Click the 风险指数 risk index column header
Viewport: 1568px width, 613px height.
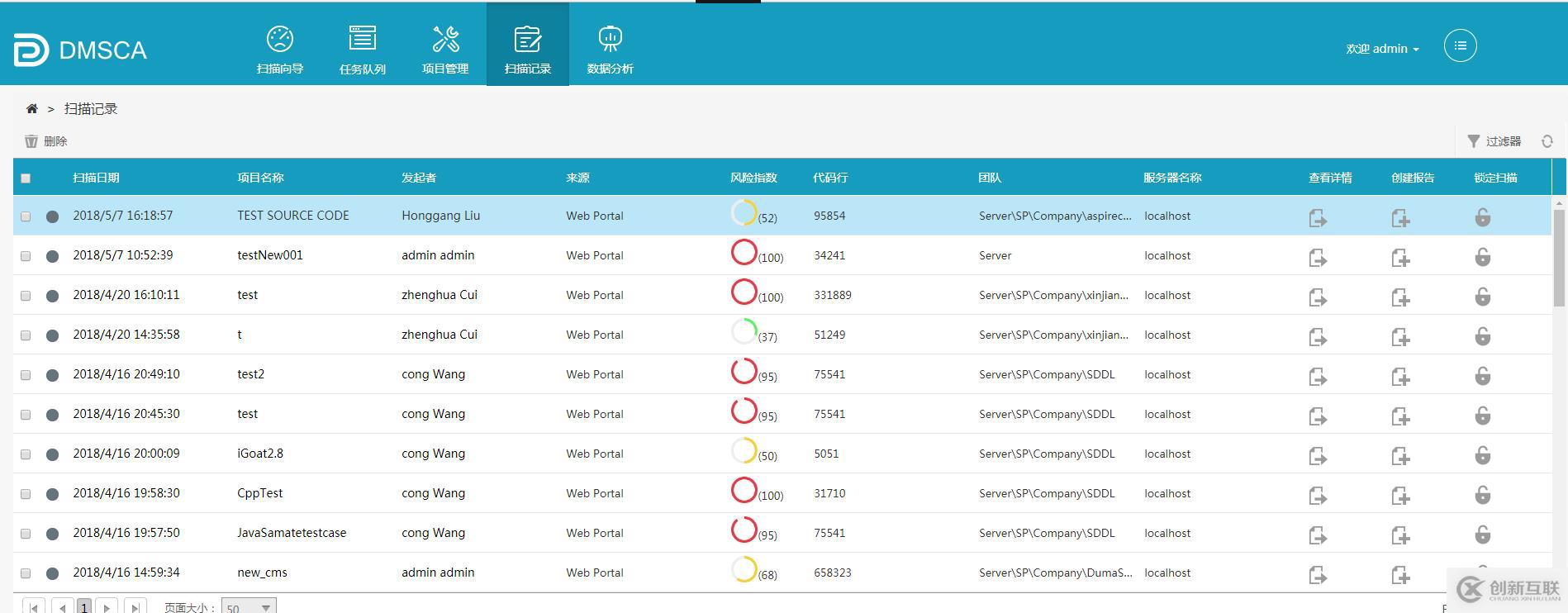753,178
